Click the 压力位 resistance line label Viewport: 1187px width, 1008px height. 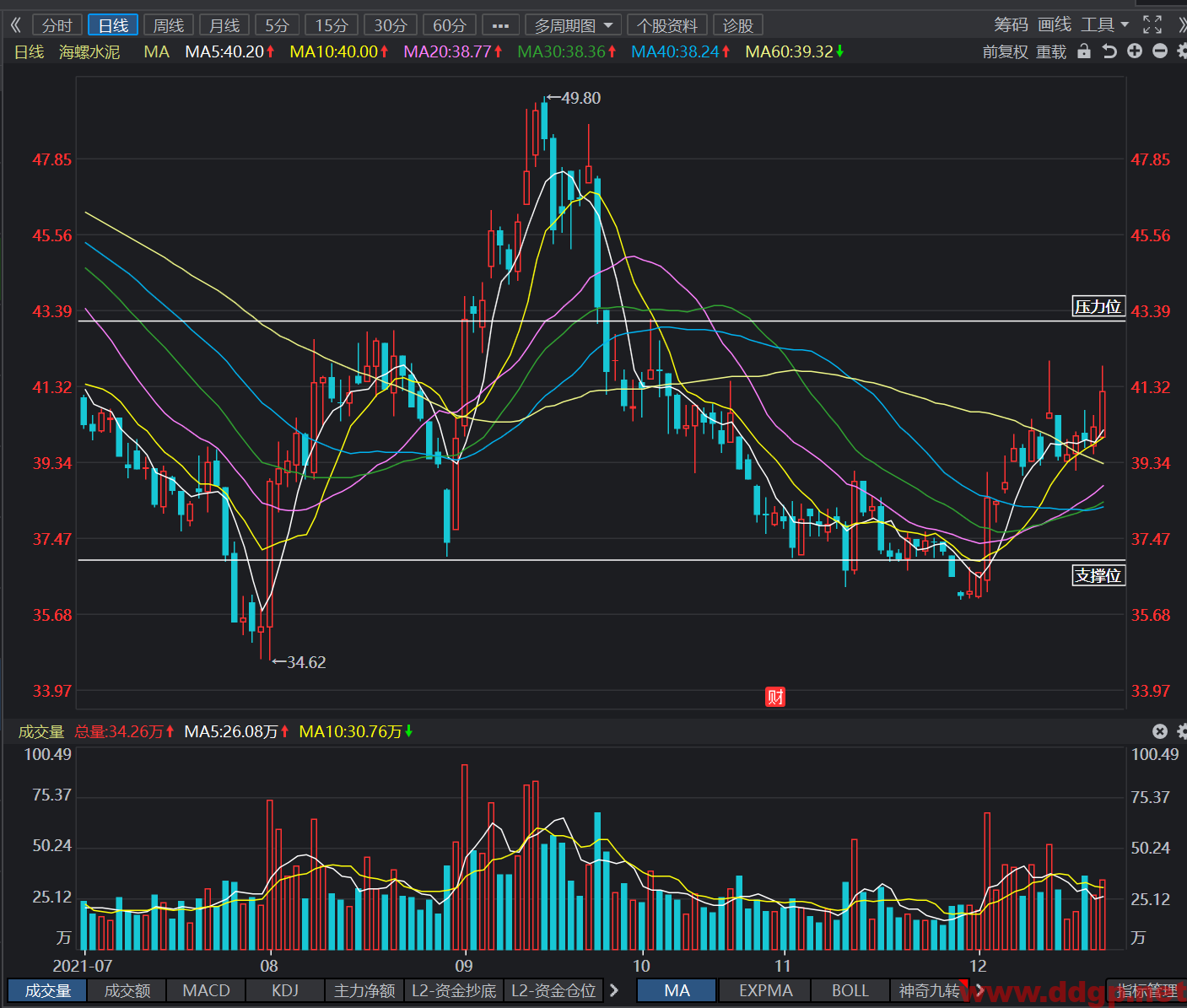point(1098,306)
